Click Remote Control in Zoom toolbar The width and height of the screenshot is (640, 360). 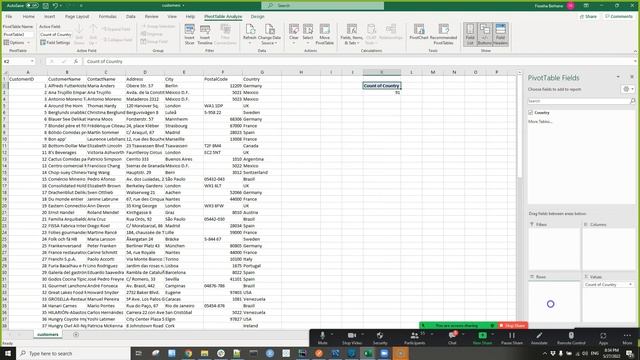pos(571,338)
